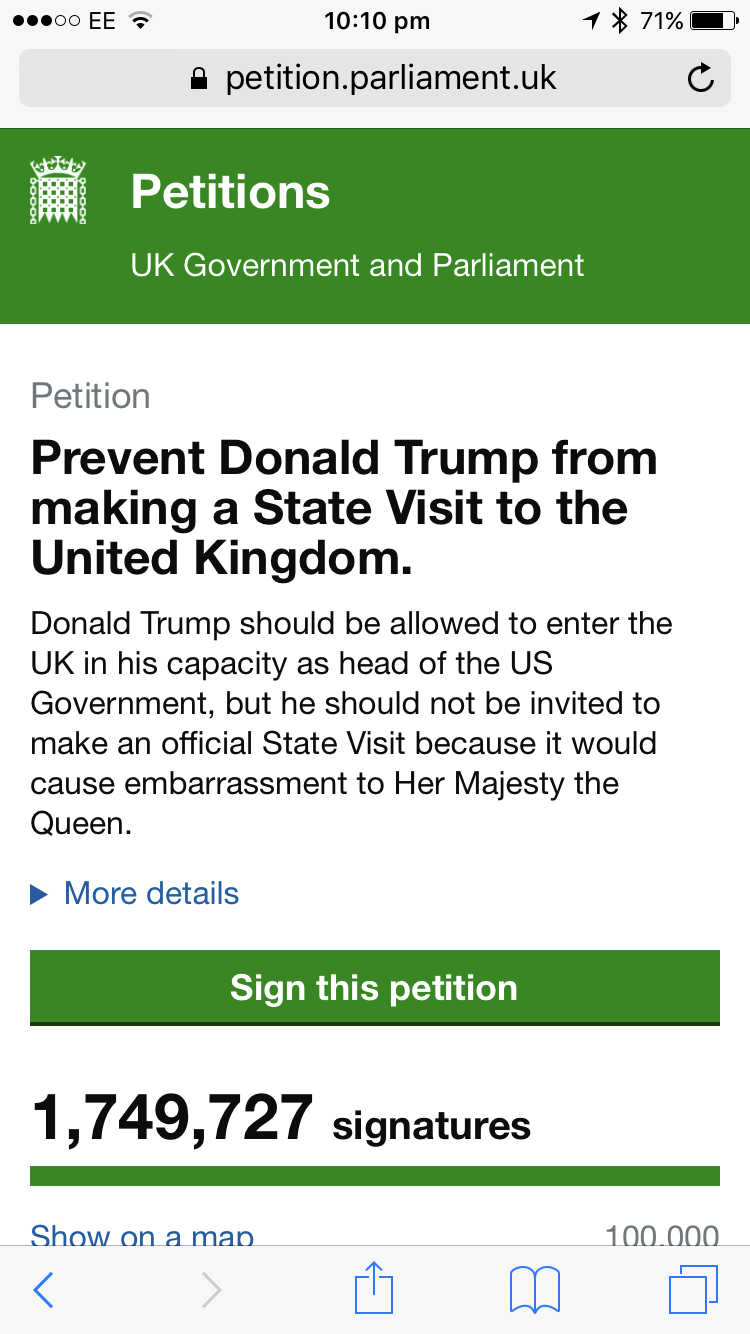This screenshot has width=750, height=1334.
Task: Open the Show on a map link
Action: [x=142, y=1236]
